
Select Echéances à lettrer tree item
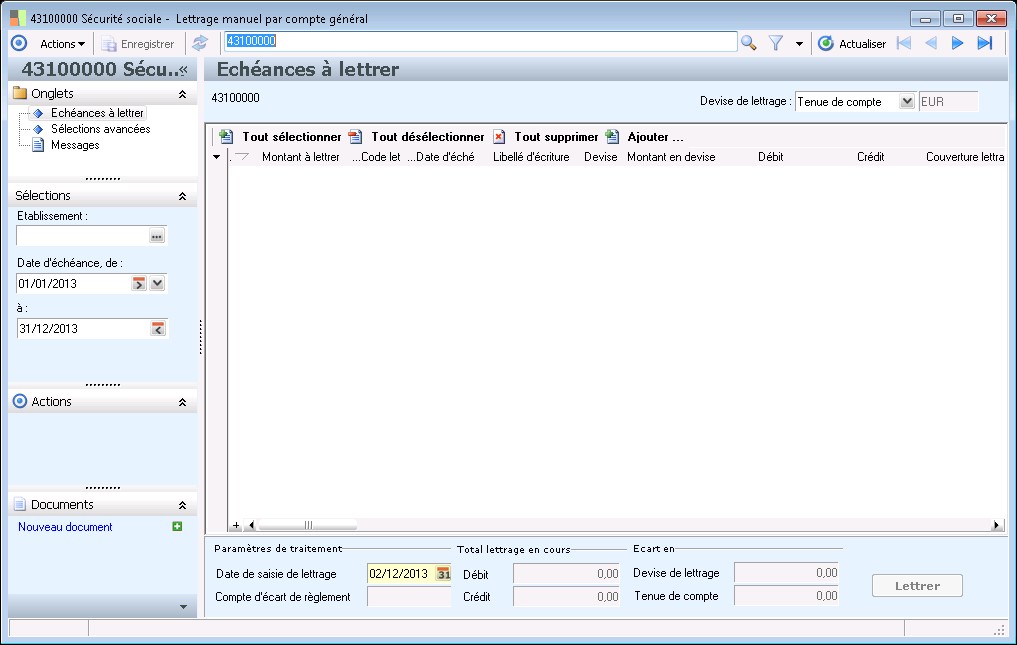click(x=97, y=113)
